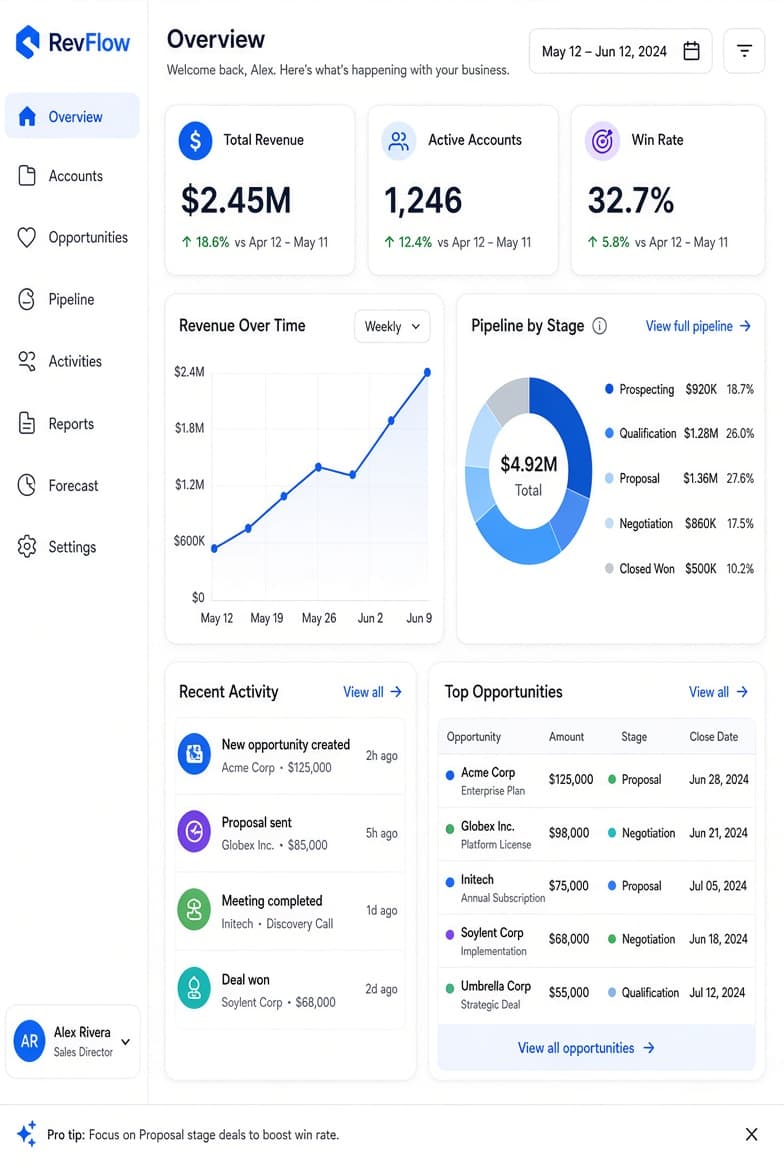
Task: Click the Proposal sent activity title
Action: pyautogui.click(x=256, y=822)
